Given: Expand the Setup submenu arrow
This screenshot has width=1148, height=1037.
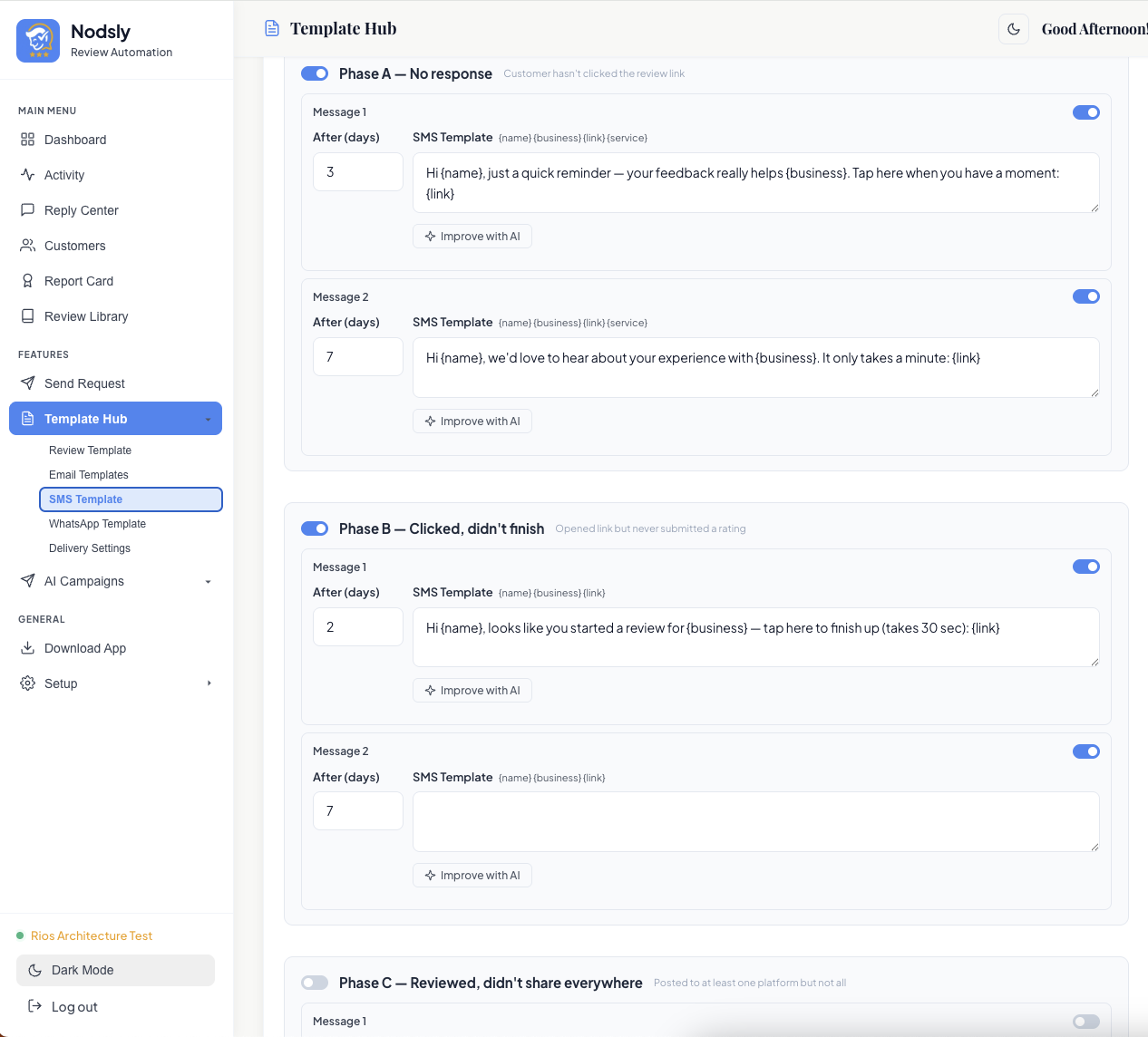Looking at the screenshot, I should tap(209, 683).
